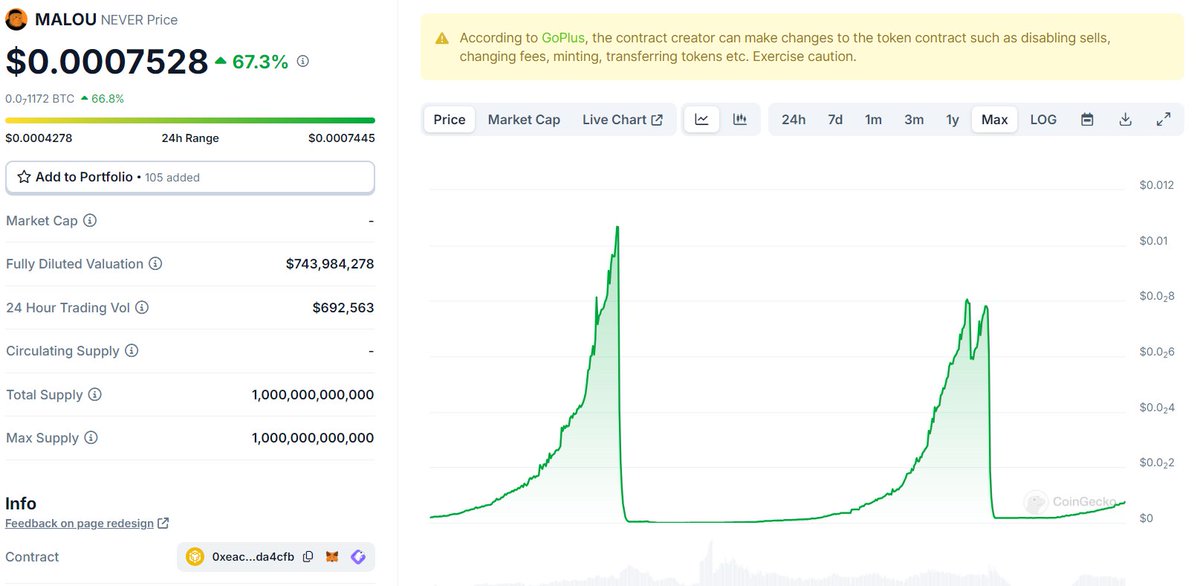The width and height of the screenshot is (1200, 586).
Task: Switch to candlestick chart view icon
Action: coord(740,119)
